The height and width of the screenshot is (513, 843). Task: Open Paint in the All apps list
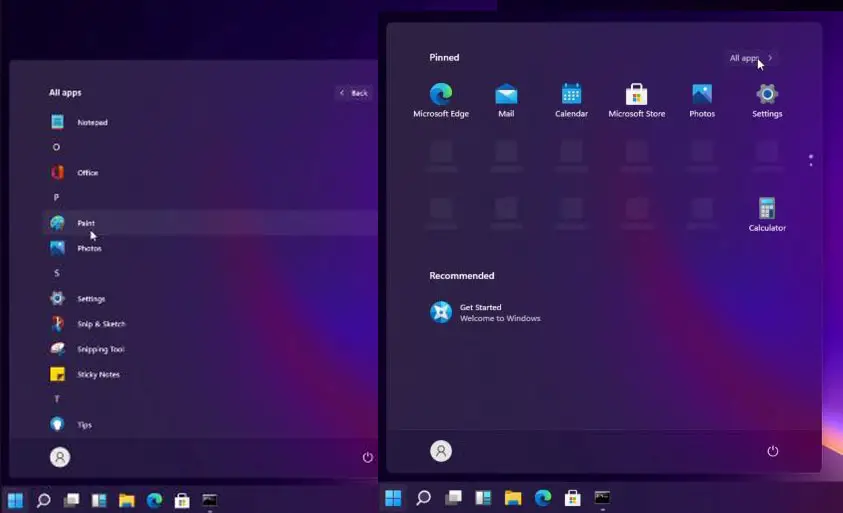tap(210, 223)
